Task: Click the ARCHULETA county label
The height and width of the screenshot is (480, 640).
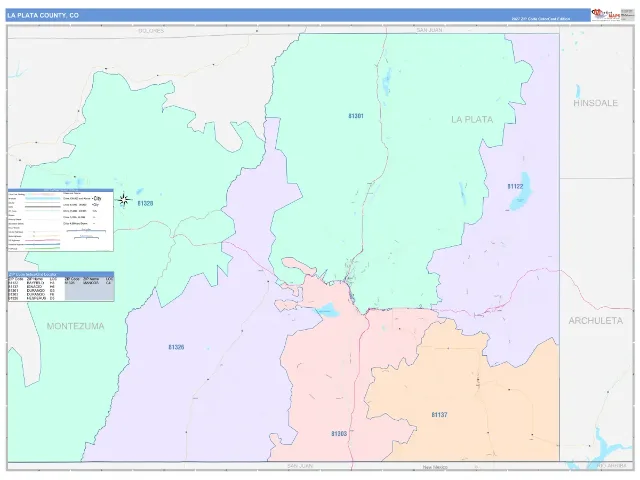Action: tap(596, 321)
